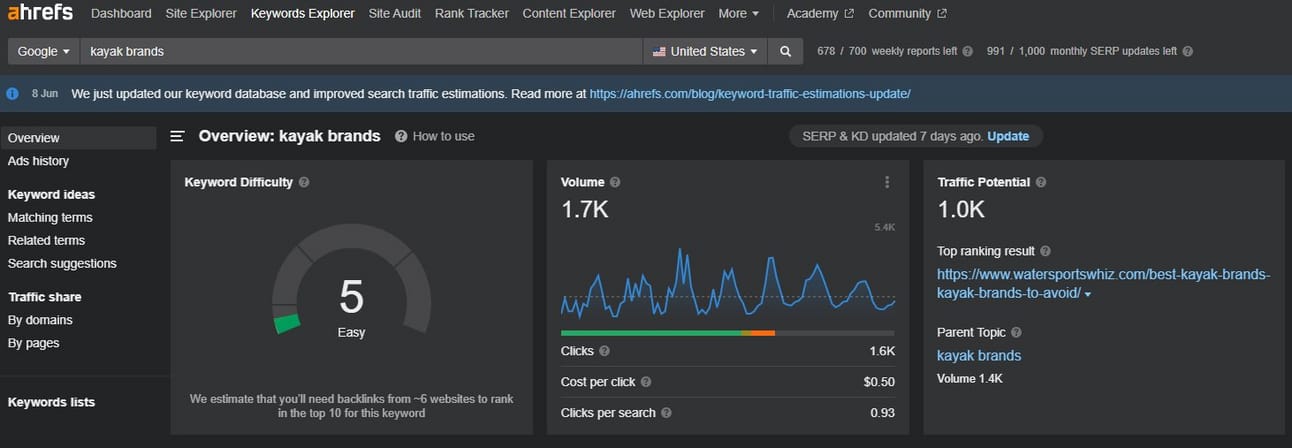The image size is (1292, 448).
Task: Select Keywords Explorer tab
Action: tap(302, 14)
